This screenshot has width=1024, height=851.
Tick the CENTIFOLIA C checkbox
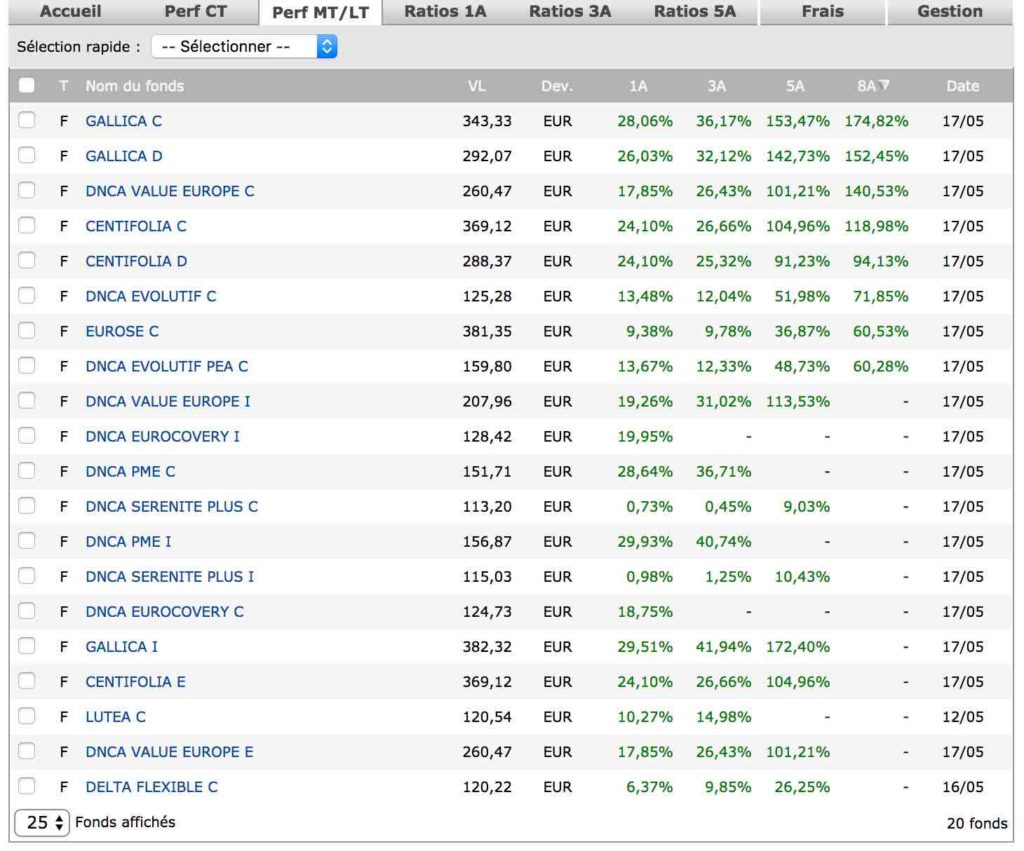27,225
